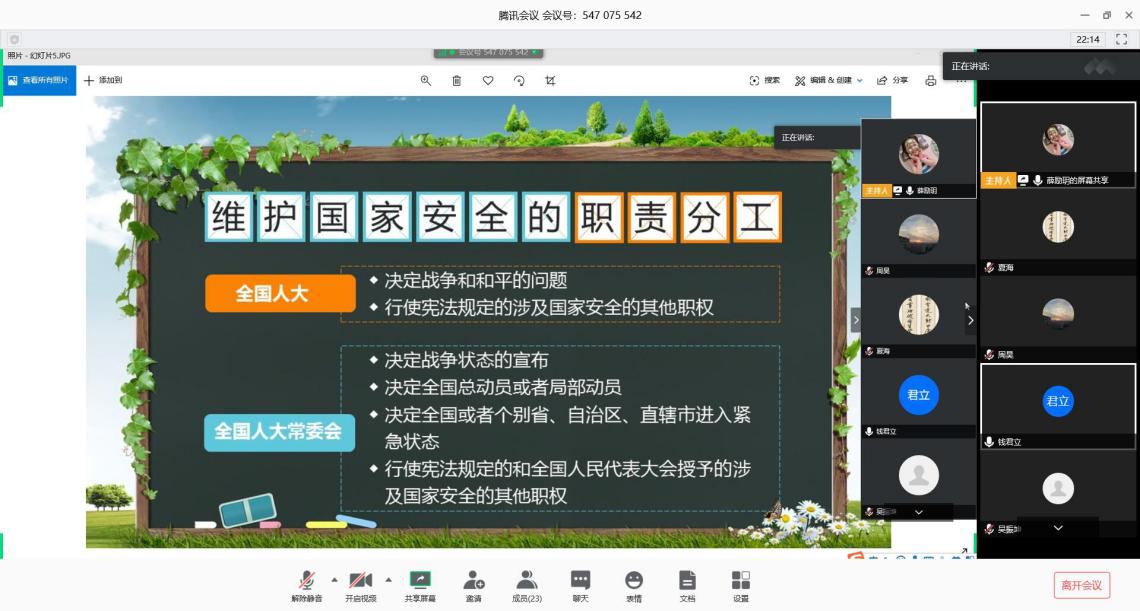The image size is (1140, 611).
Task: Click the heart favorite icon in the photo toolbar
Action: pyautogui.click(x=488, y=80)
